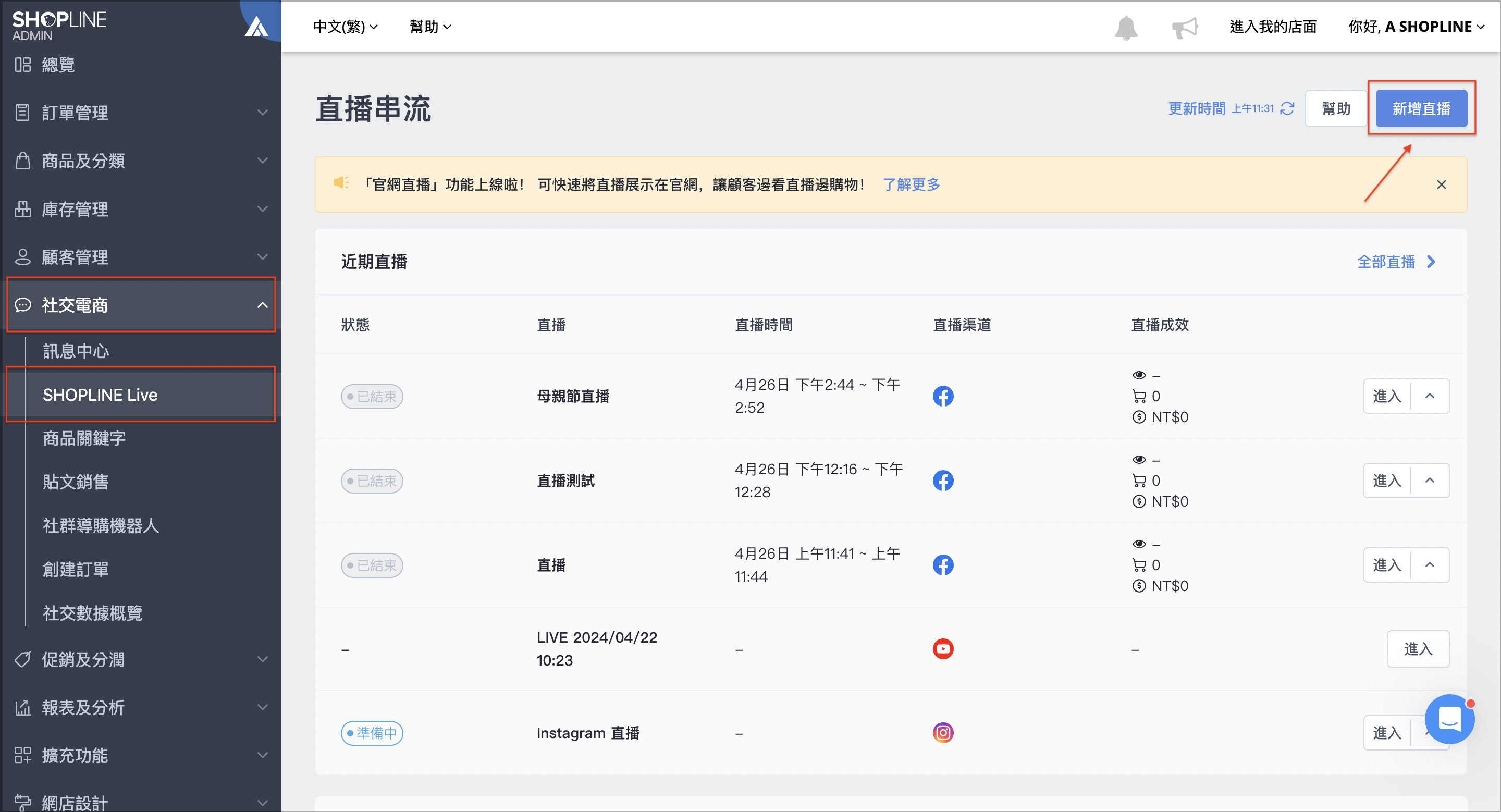Click 進入我的店面 in top bar
Screen dimensions: 1501x812
tap(1273, 27)
